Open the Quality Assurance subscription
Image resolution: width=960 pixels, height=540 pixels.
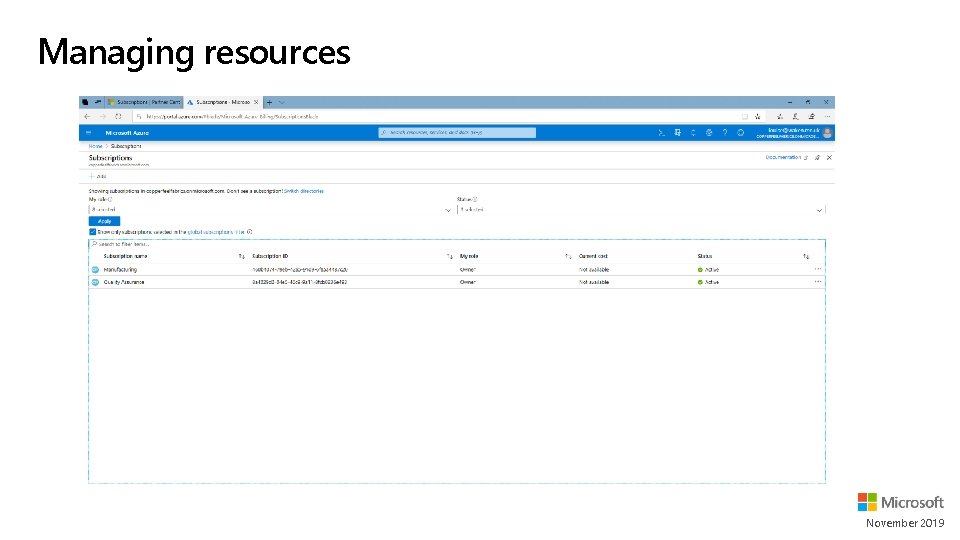(x=124, y=282)
